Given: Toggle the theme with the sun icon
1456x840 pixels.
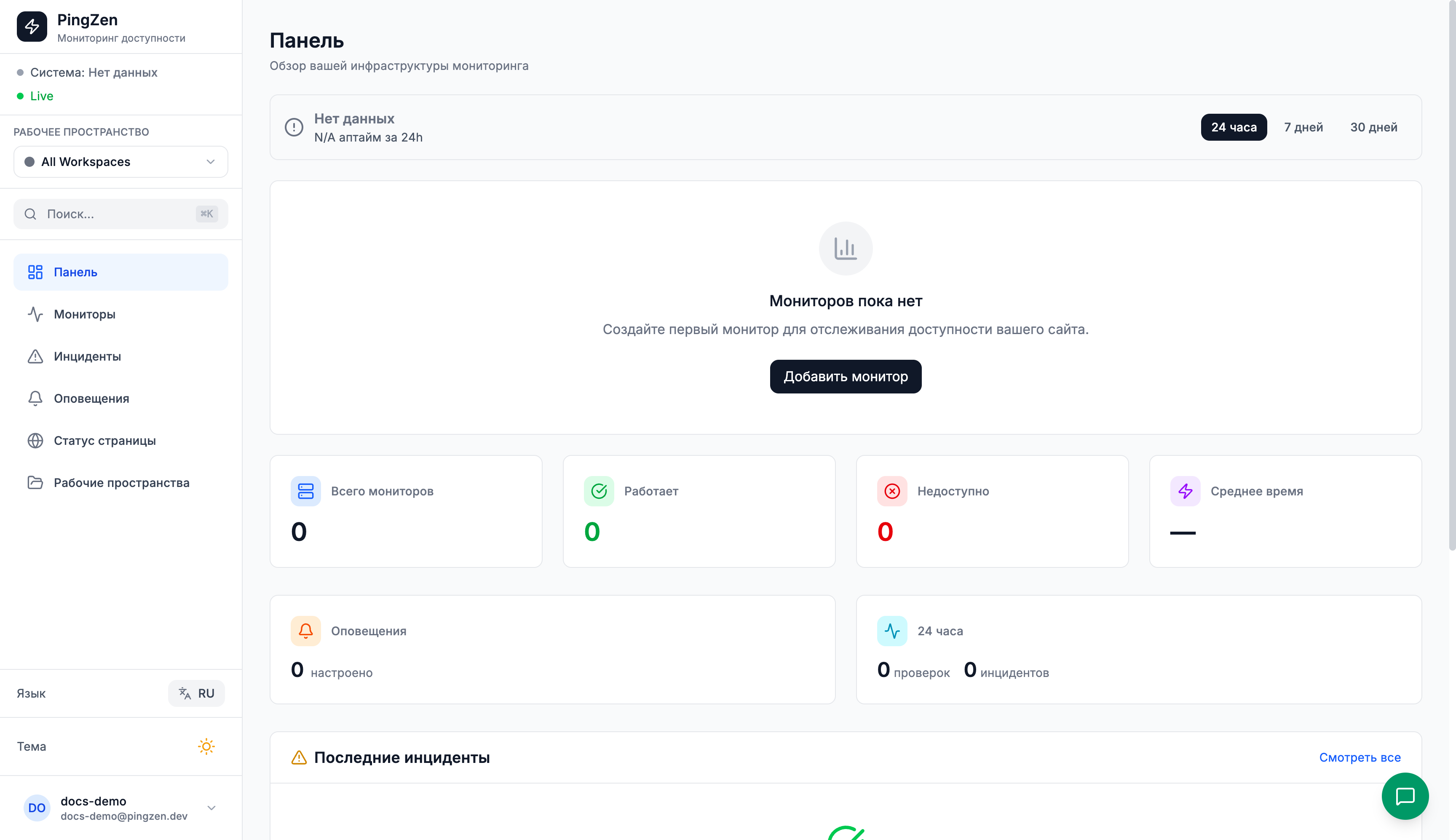Looking at the screenshot, I should point(206,746).
